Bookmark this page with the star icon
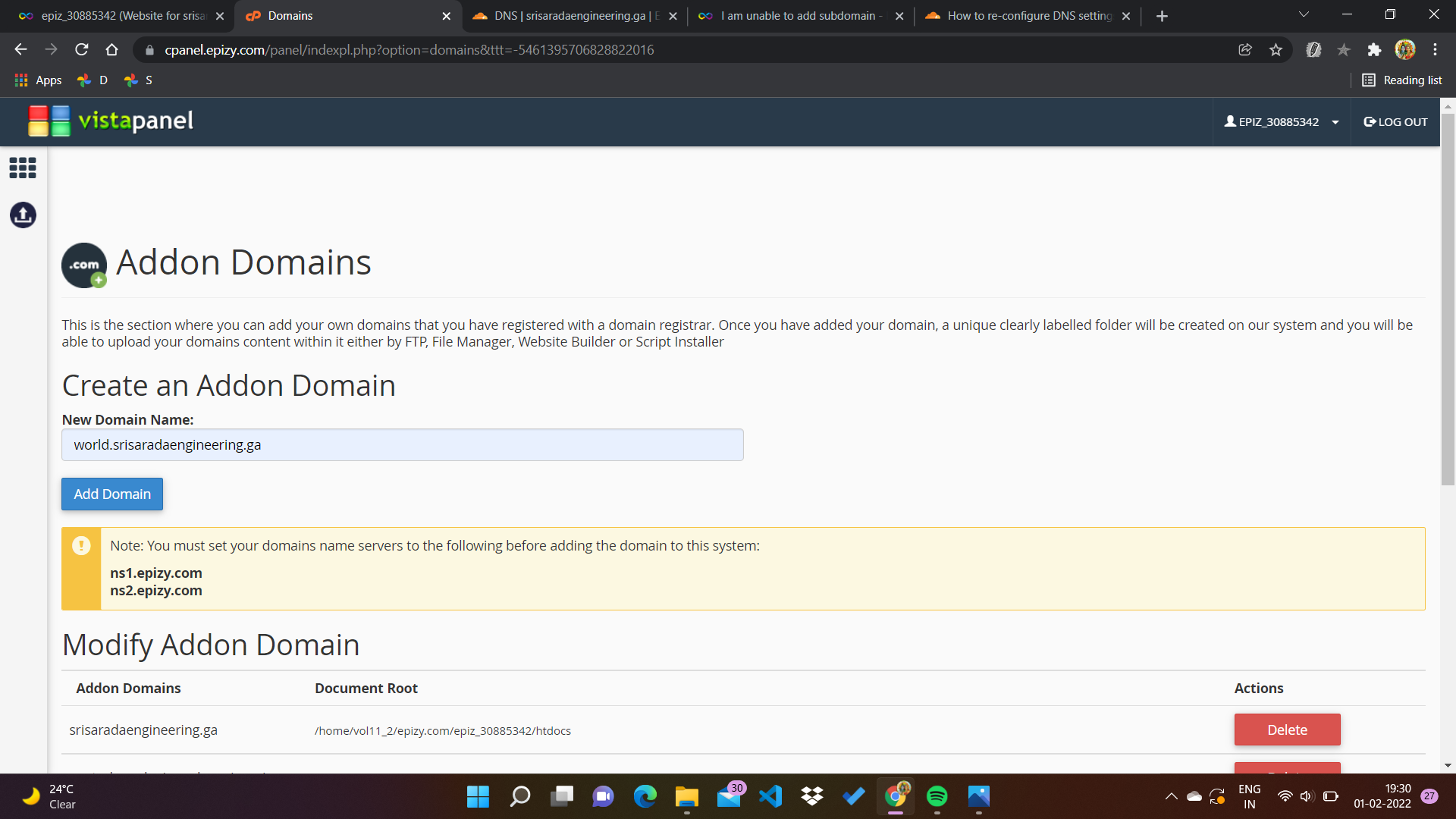 [1276, 50]
